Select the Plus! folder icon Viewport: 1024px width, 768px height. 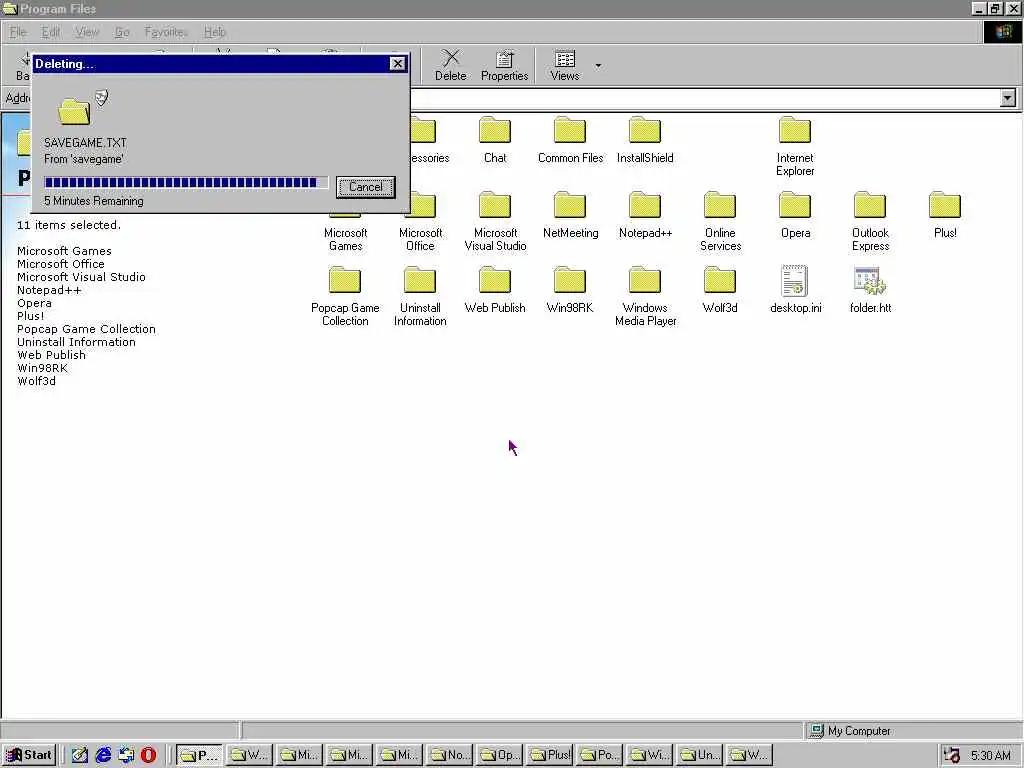(945, 205)
